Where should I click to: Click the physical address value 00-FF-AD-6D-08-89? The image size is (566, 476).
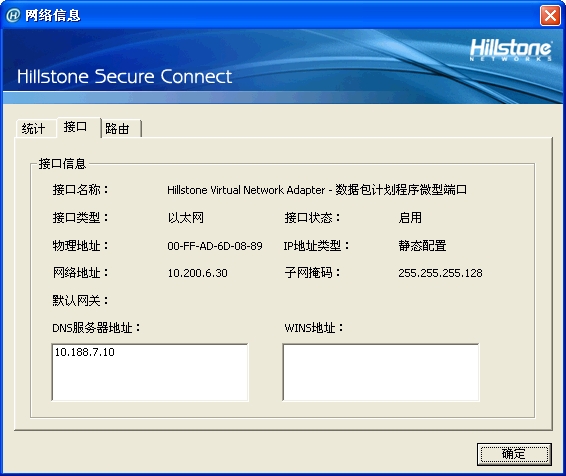click(x=215, y=246)
